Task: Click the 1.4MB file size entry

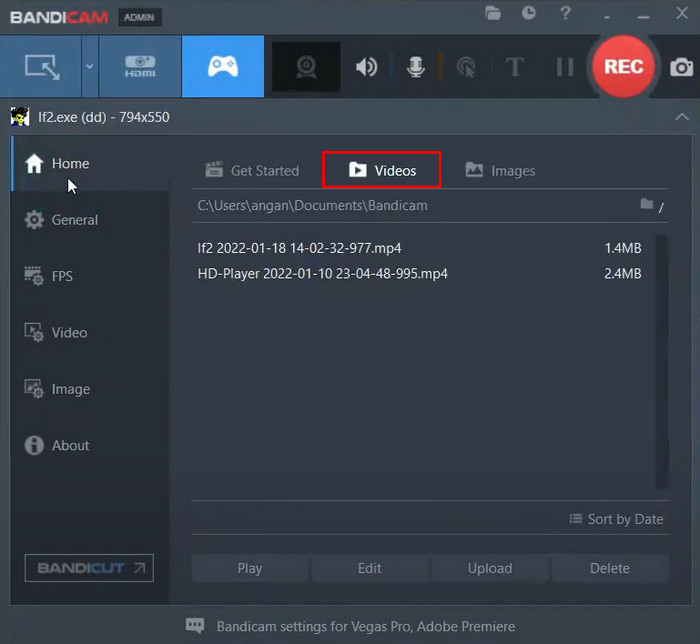Action: coord(623,248)
